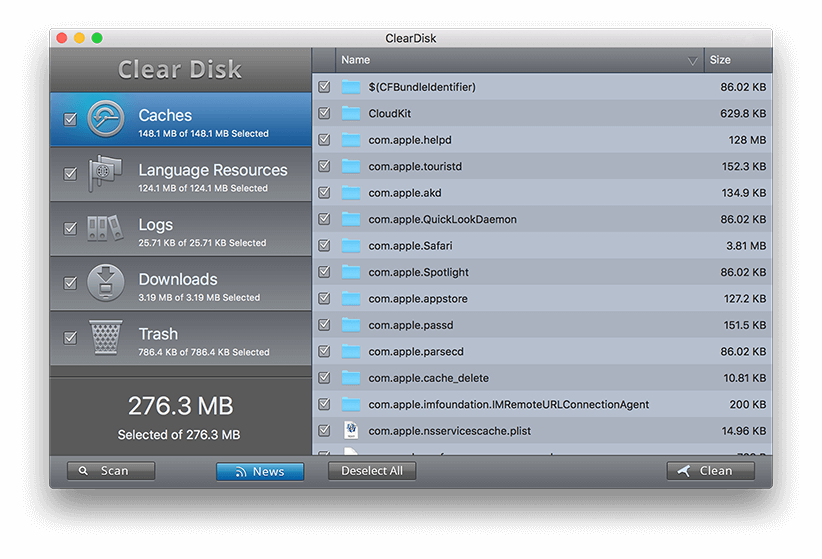Uncheck the CloudKit row checkbox

tap(325, 113)
